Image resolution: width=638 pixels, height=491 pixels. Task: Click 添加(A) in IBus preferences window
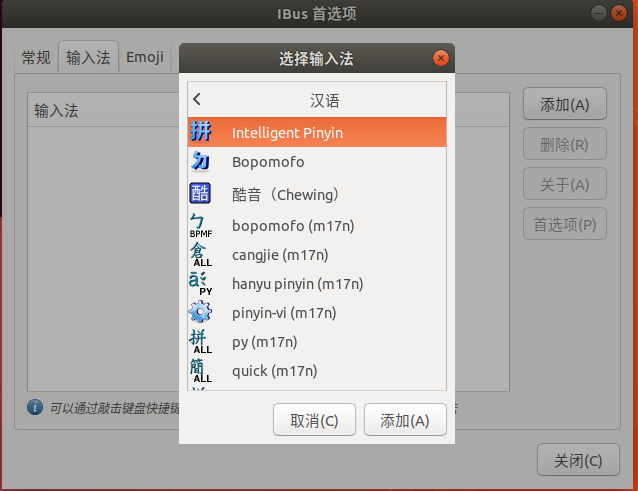pyautogui.click(x=565, y=104)
